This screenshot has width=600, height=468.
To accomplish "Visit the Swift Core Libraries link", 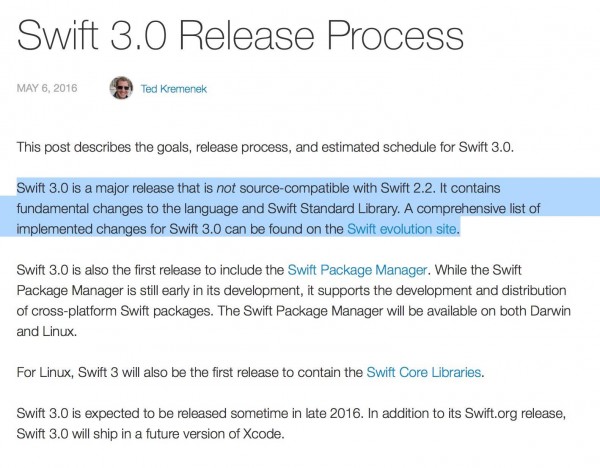I will pos(424,372).
